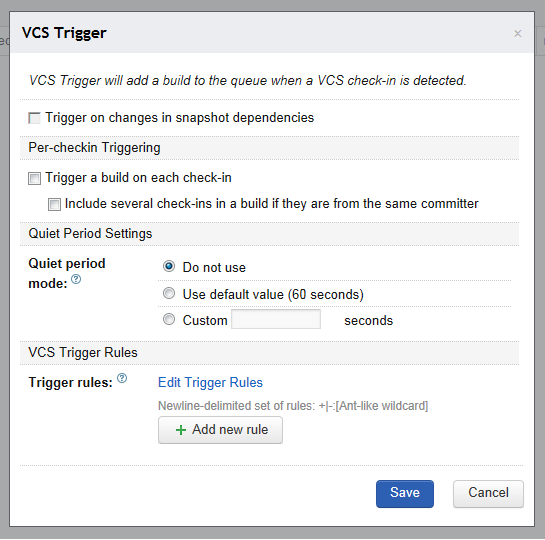
Task: Click the Per-checkin Triggering section header
Action: click(94, 148)
